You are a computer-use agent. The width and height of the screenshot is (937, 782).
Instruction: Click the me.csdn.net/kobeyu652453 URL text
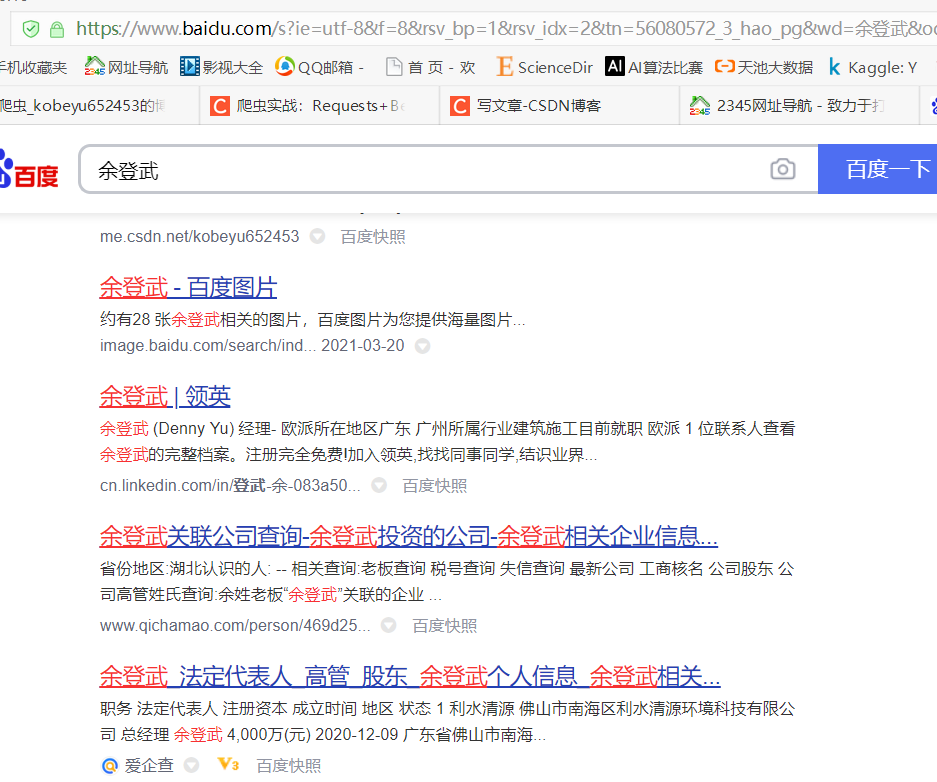200,237
